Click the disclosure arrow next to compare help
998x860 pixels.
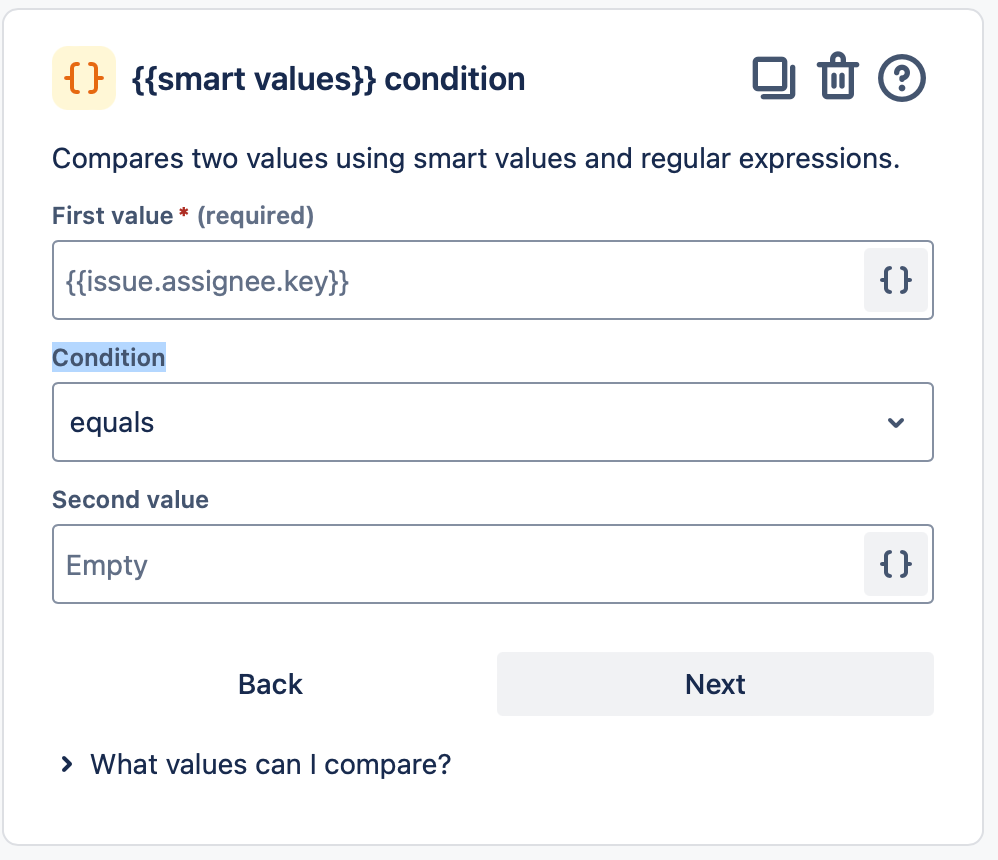click(66, 763)
